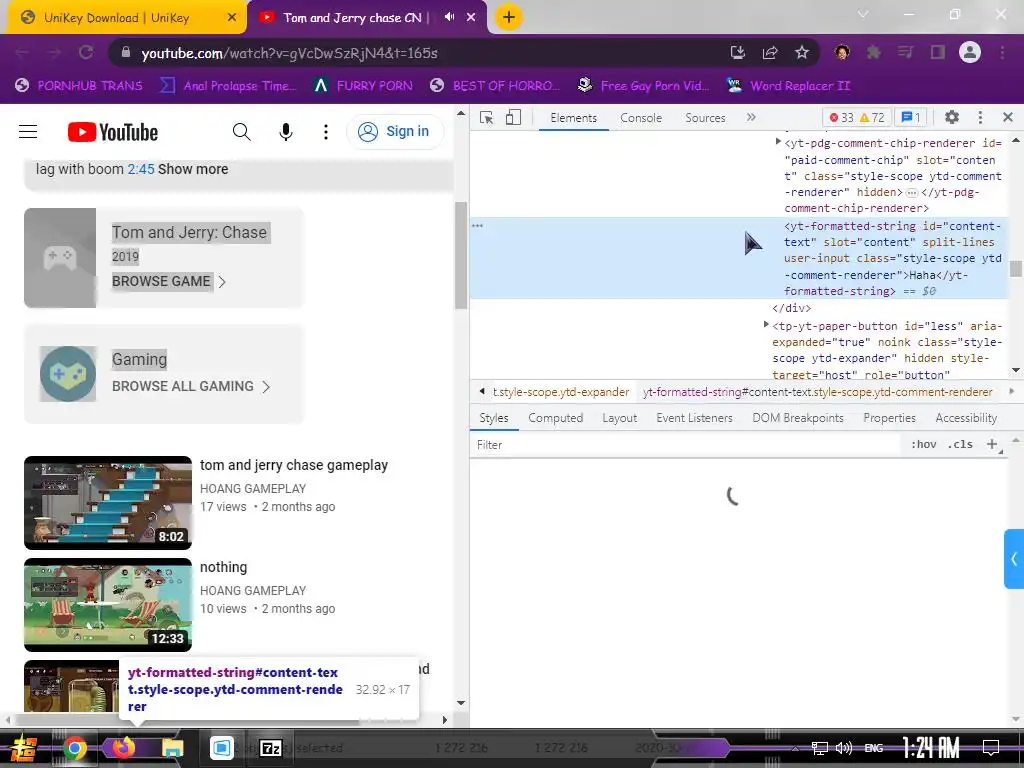1024x768 pixels.
Task: Open 7-Zip from the taskbar
Action: pos(271,748)
